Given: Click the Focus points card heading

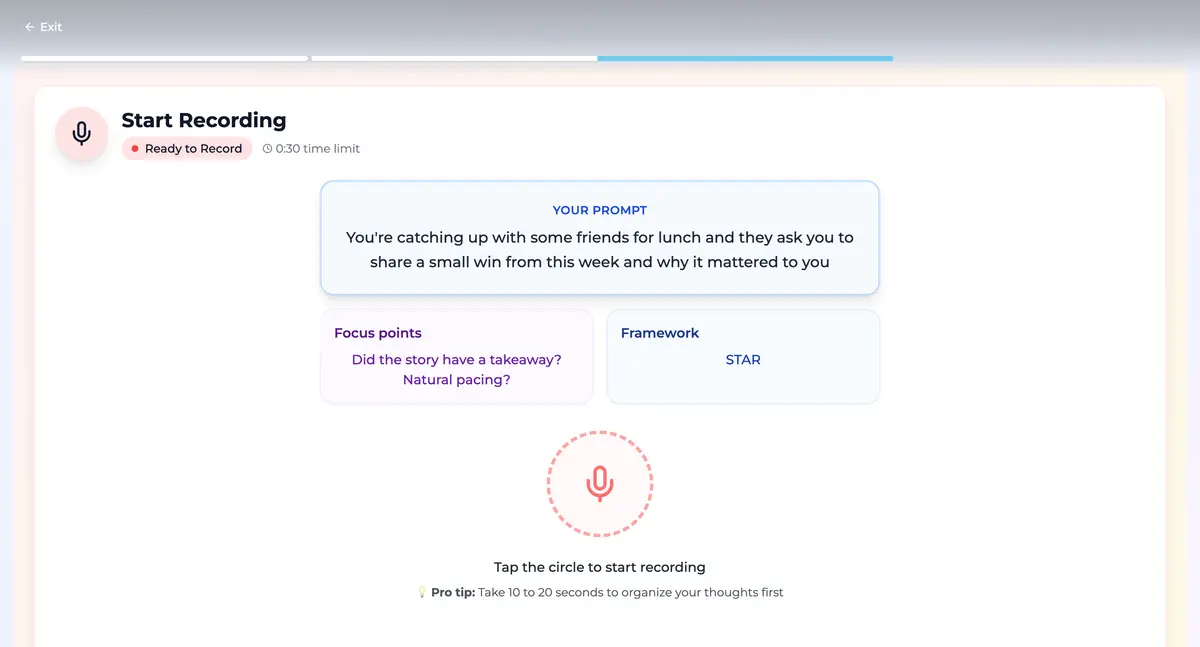Looking at the screenshot, I should click(x=378, y=333).
